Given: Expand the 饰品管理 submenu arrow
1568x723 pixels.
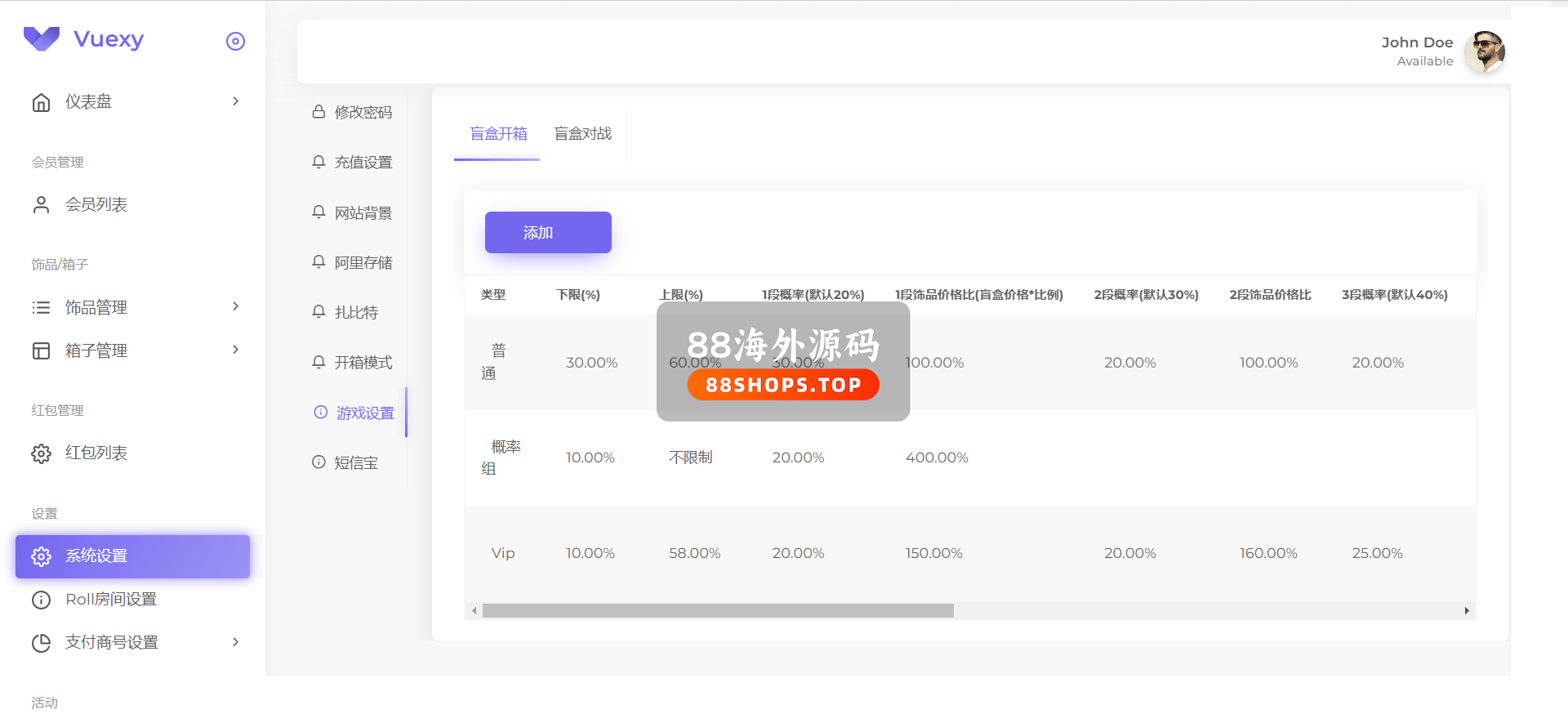Looking at the screenshot, I should click(x=235, y=306).
